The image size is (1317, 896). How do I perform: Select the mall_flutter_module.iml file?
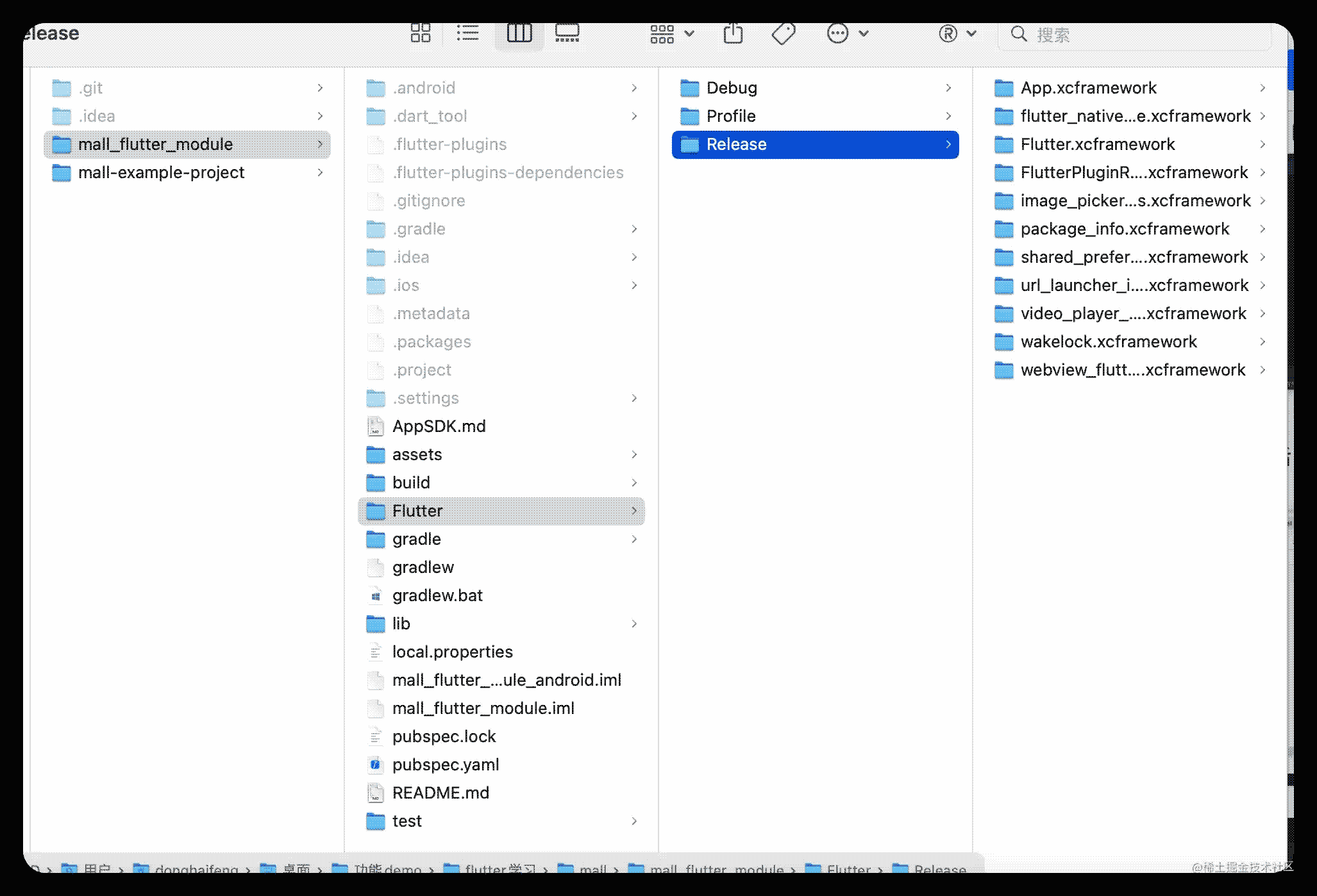tap(501, 708)
